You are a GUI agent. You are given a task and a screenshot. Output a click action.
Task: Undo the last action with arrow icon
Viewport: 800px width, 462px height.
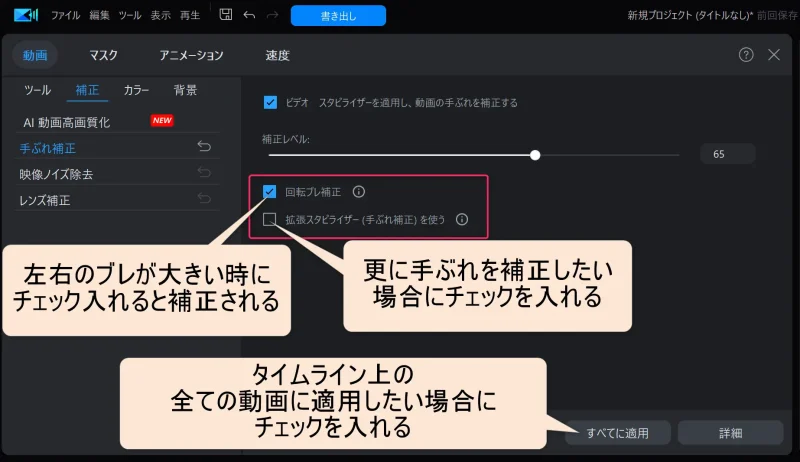249,15
